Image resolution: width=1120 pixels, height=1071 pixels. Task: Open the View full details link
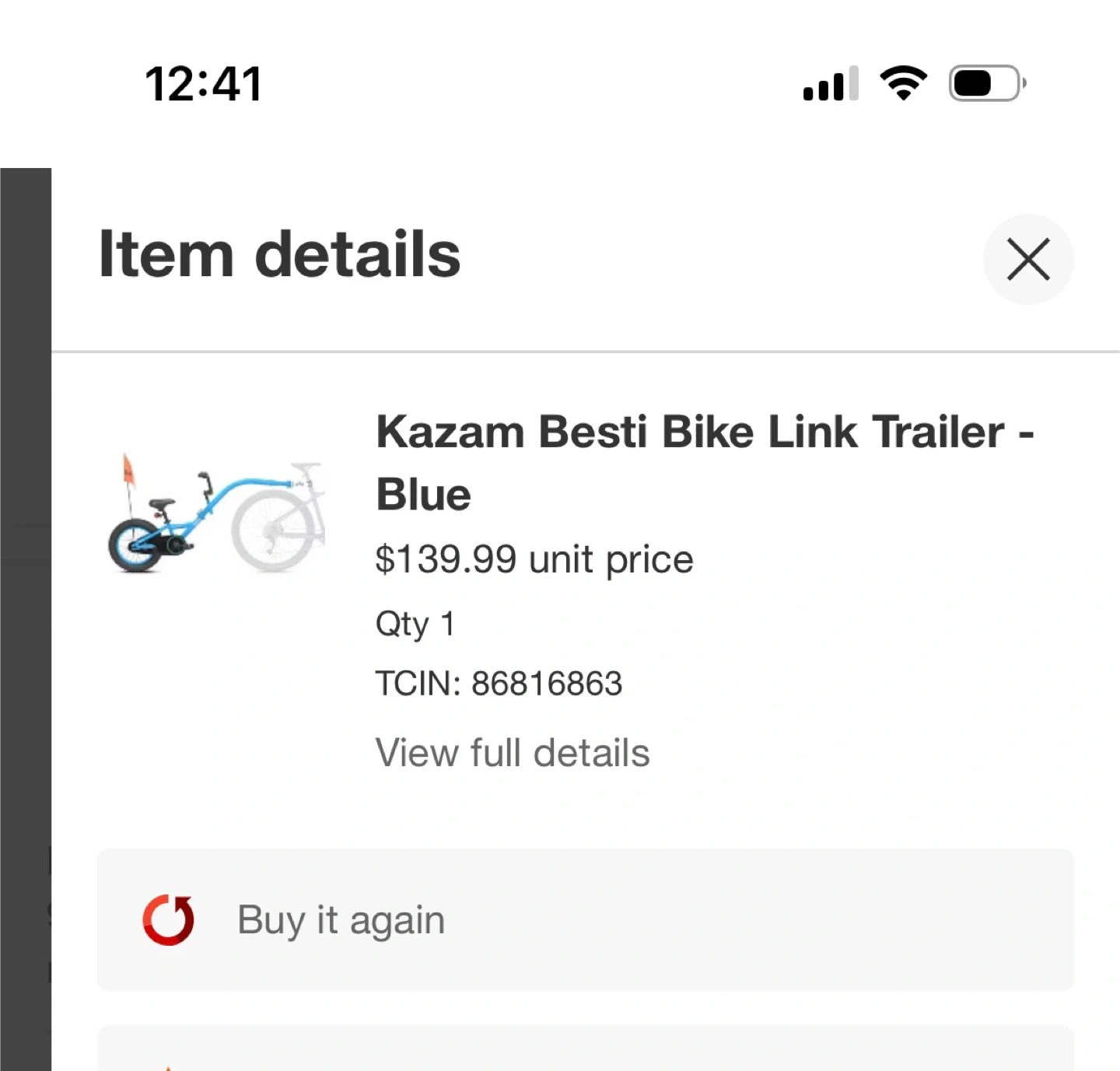pos(512,753)
